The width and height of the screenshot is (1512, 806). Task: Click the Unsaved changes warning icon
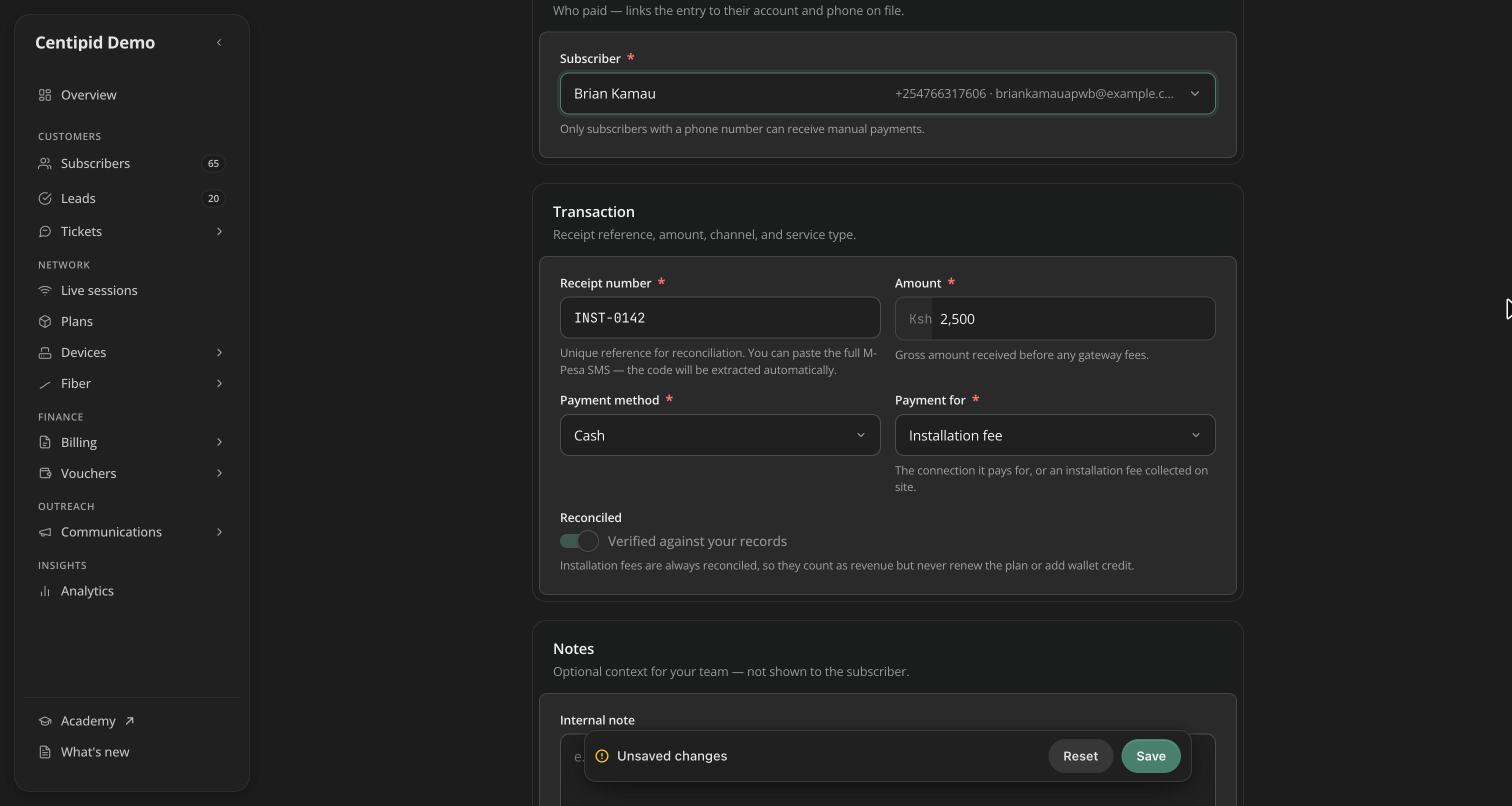click(602, 756)
